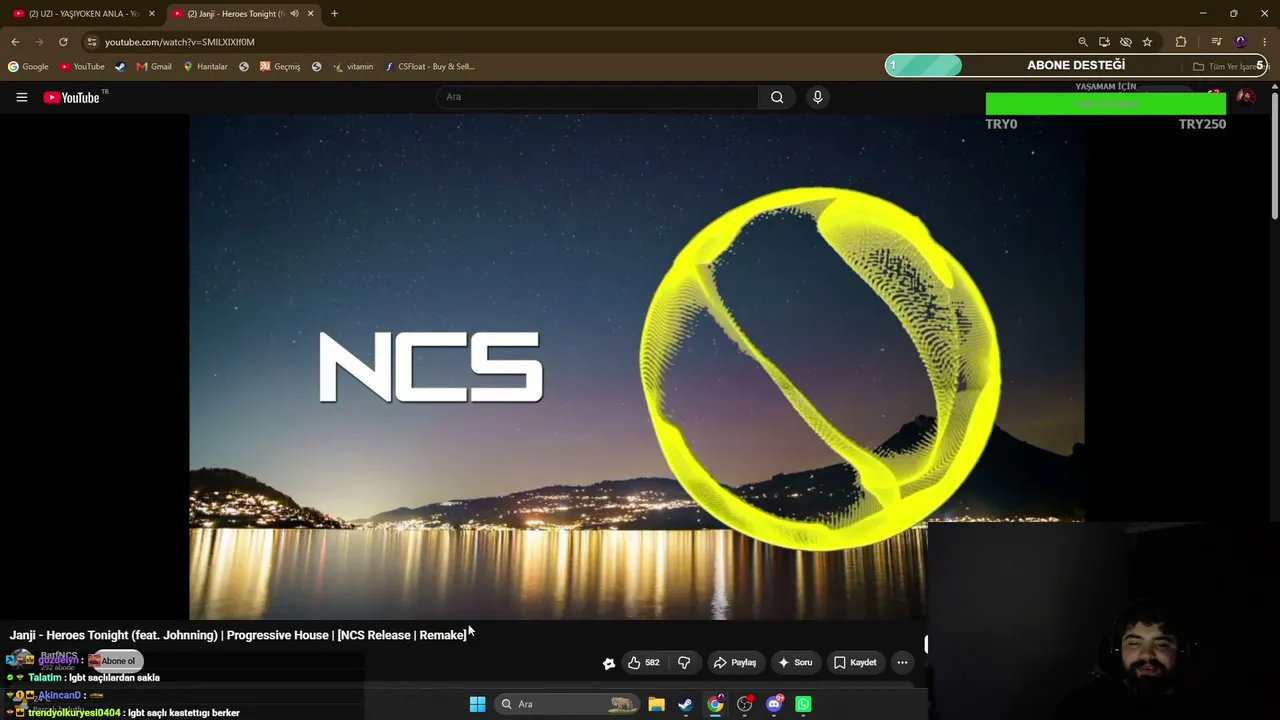Screen dimensions: 1280x720
Task: Open the Steam bookmark icon
Action: pos(120,67)
